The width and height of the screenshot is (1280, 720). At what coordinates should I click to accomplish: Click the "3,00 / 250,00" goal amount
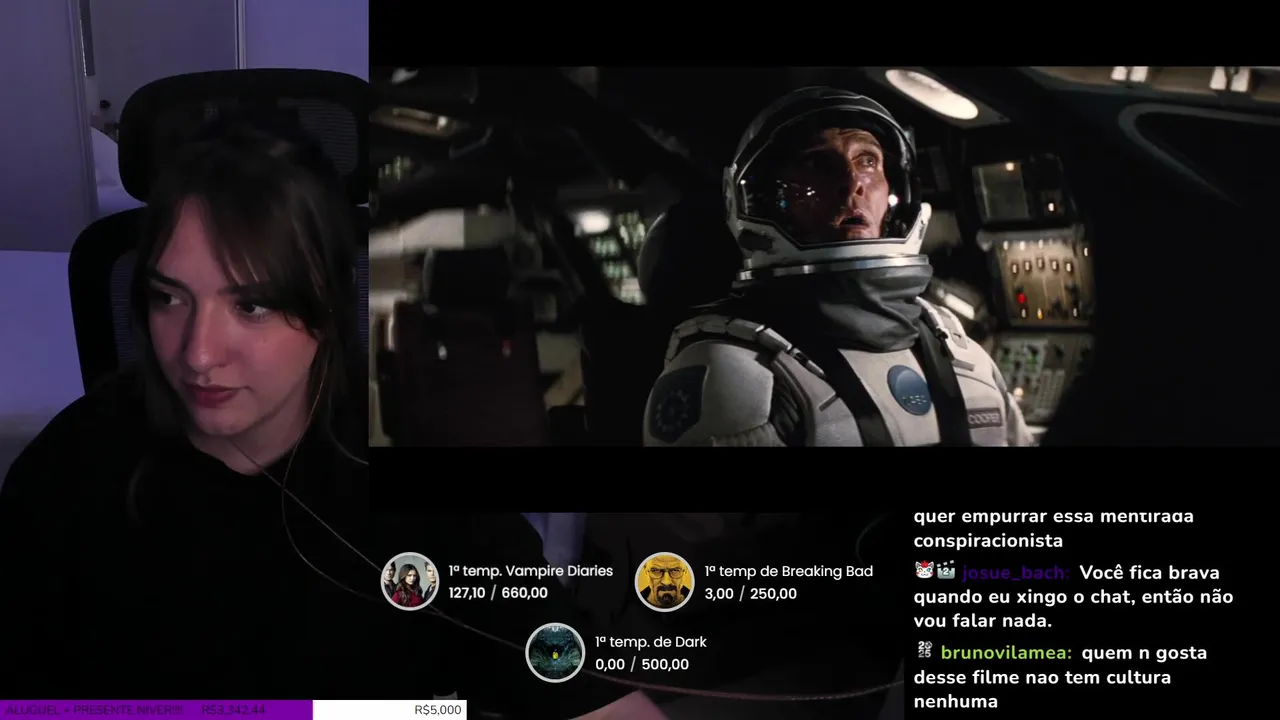pyautogui.click(x=751, y=594)
